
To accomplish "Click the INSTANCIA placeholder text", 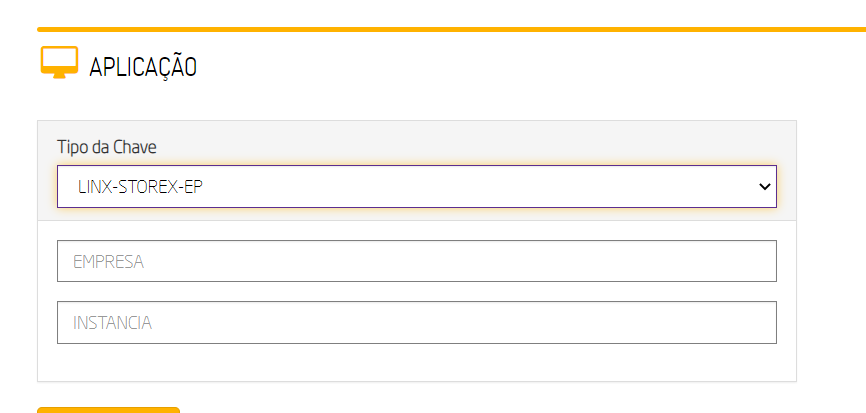I will click(112, 323).
